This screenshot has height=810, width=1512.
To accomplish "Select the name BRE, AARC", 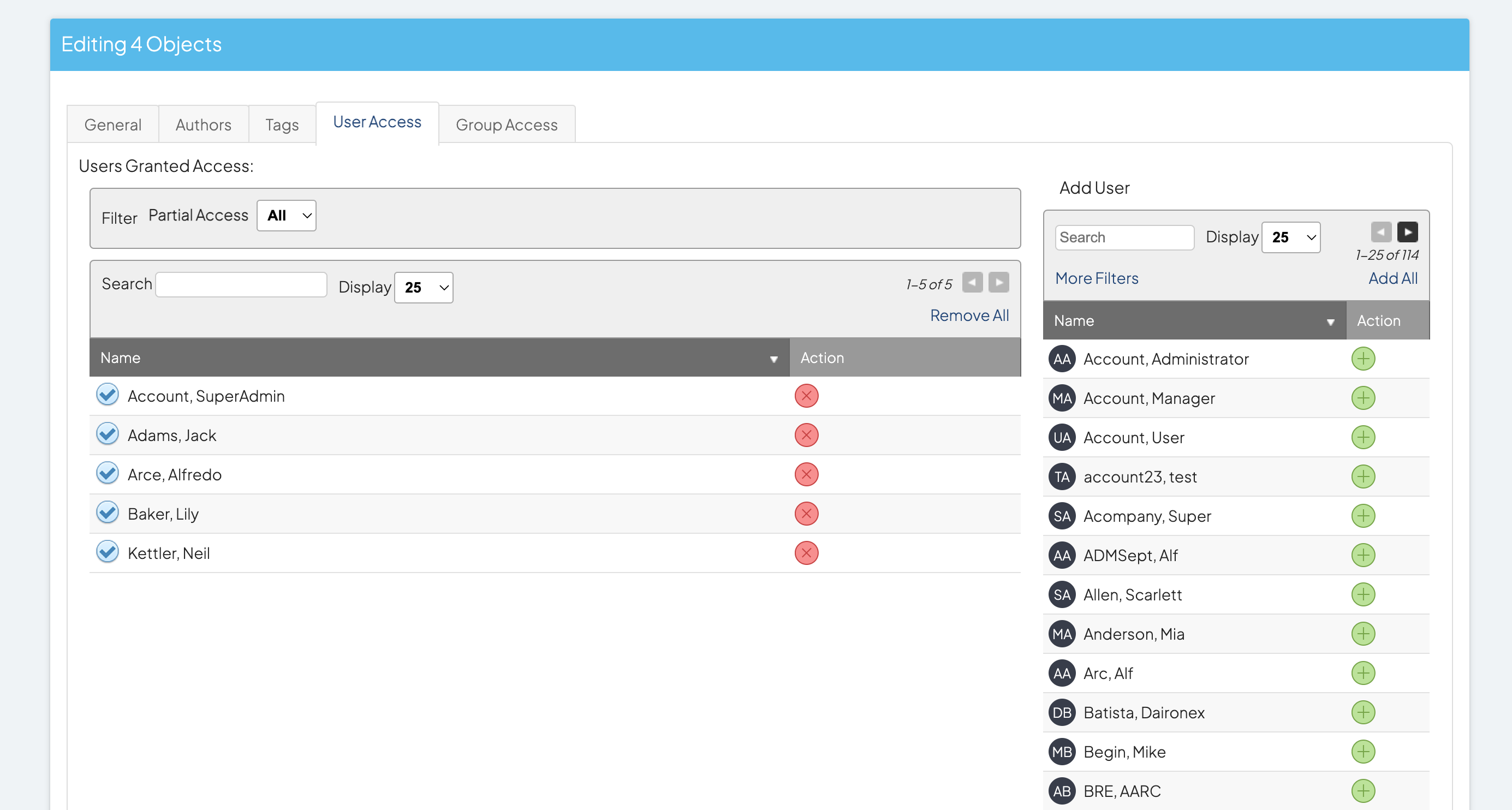I will click(1122, 791).
